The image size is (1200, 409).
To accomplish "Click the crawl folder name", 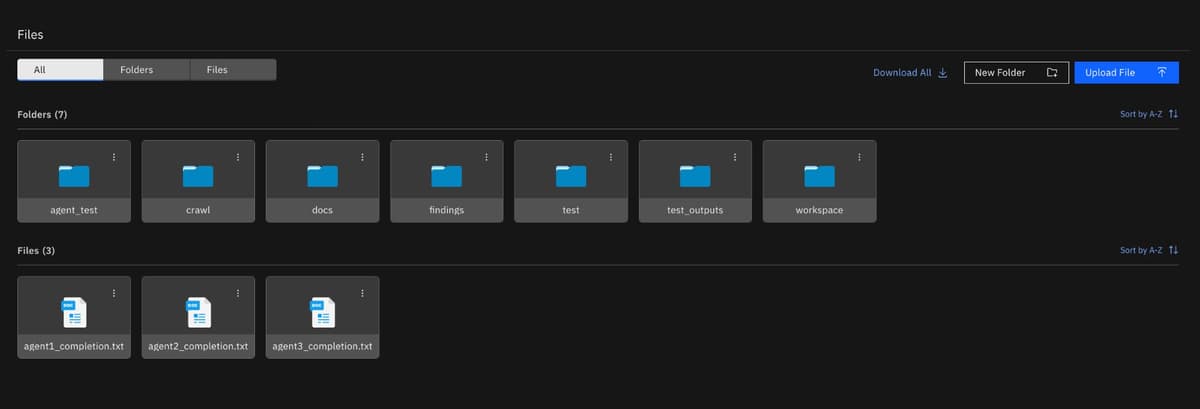I will tap(198, 211).
